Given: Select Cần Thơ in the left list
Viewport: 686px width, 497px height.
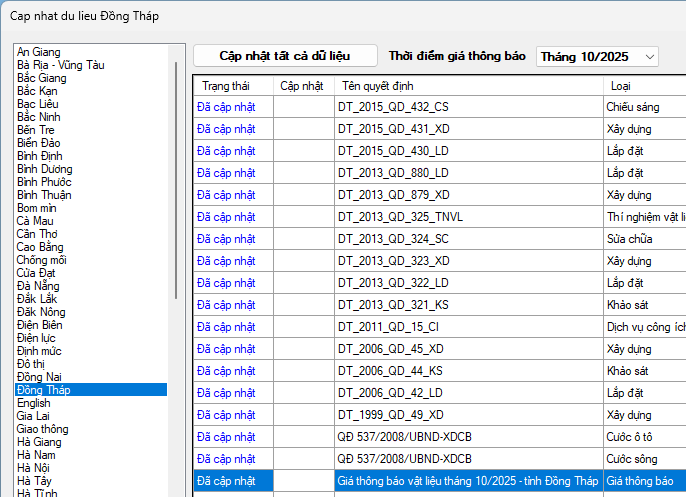Looking at the screenshot, I should click(39, 234).
